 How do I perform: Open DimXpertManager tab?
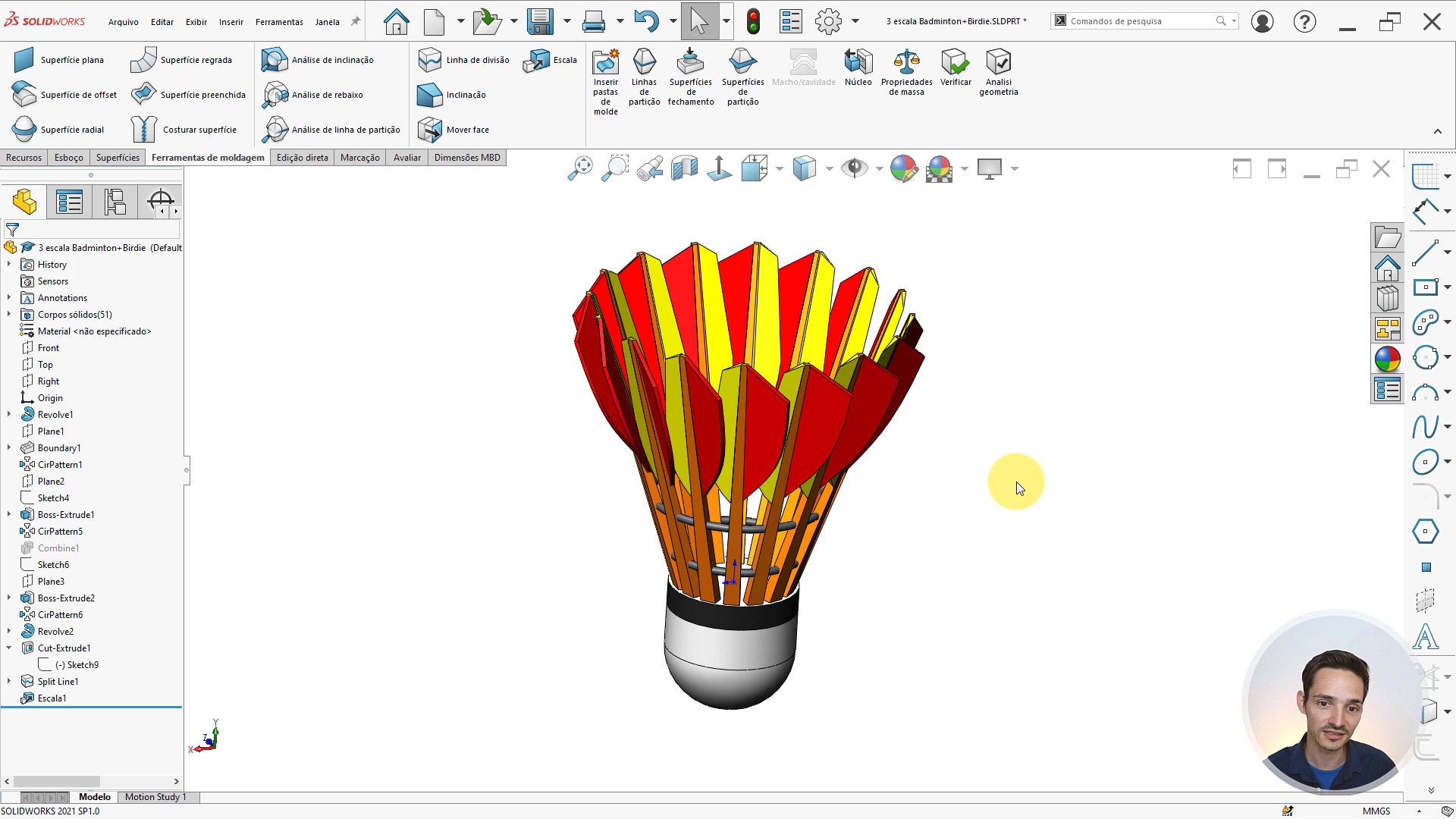pyautogui.click(x=160, y=202)
